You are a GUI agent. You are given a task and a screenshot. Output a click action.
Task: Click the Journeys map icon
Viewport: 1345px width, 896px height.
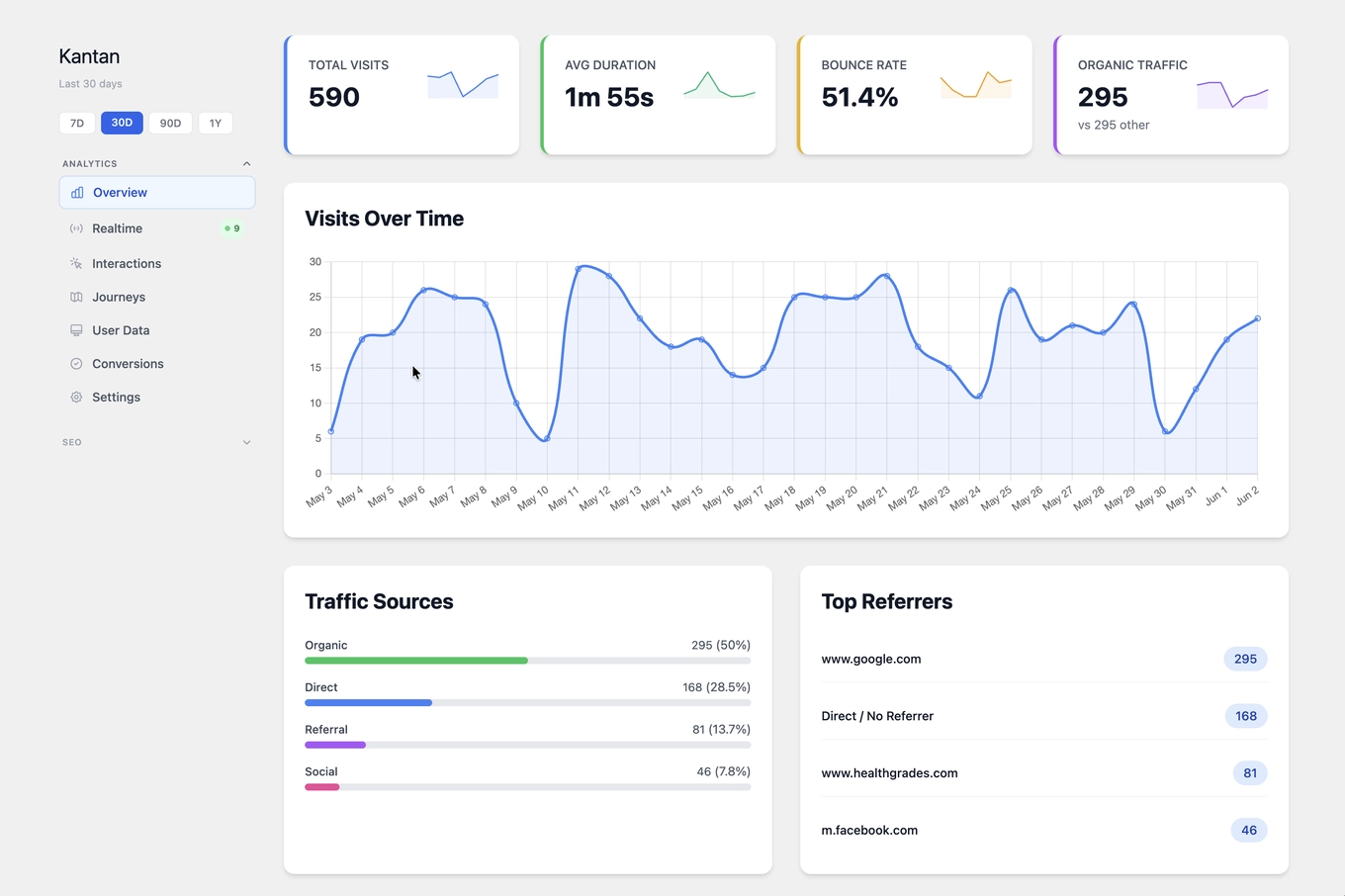(x=76, y=297)
